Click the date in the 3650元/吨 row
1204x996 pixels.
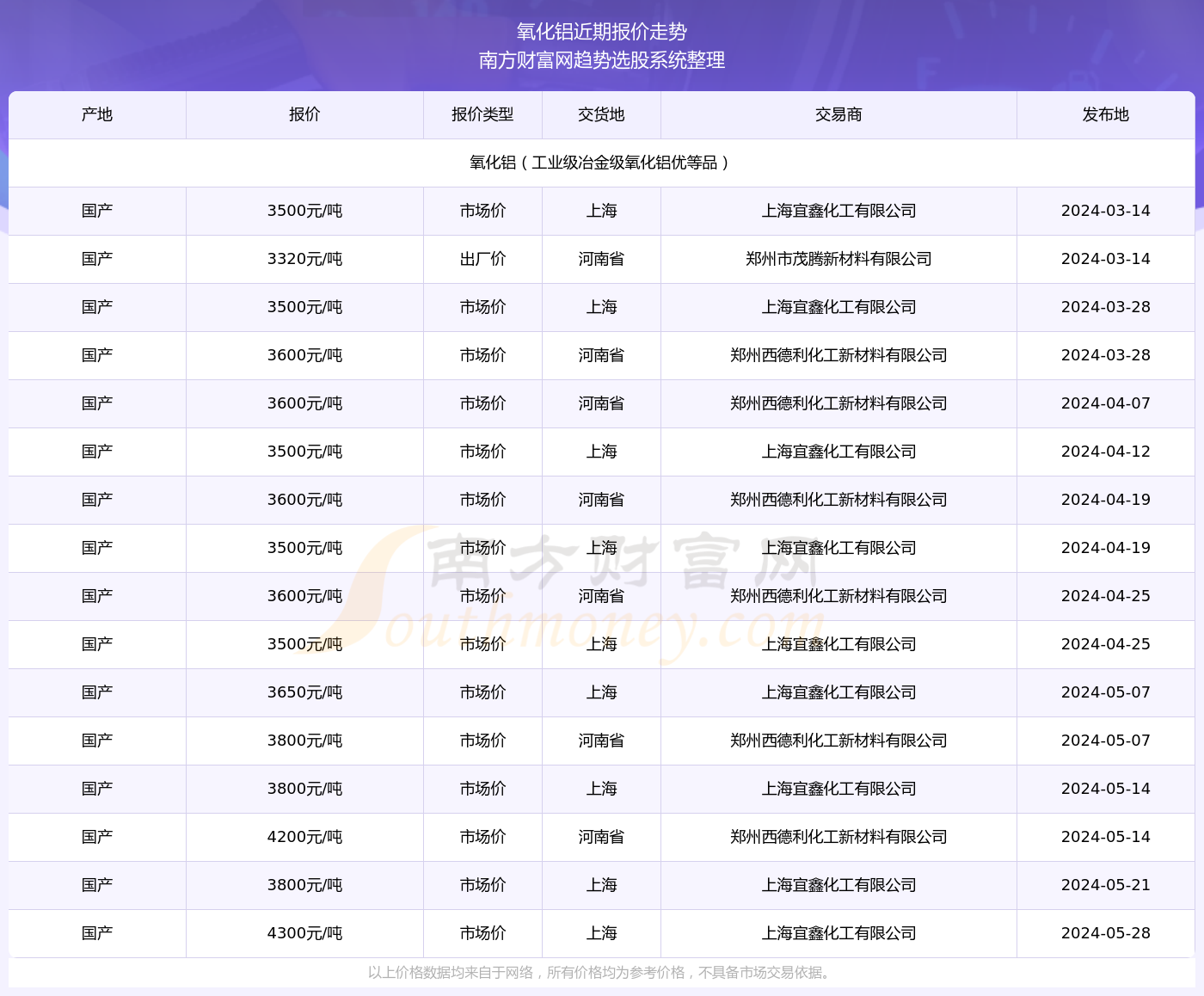1106,692
